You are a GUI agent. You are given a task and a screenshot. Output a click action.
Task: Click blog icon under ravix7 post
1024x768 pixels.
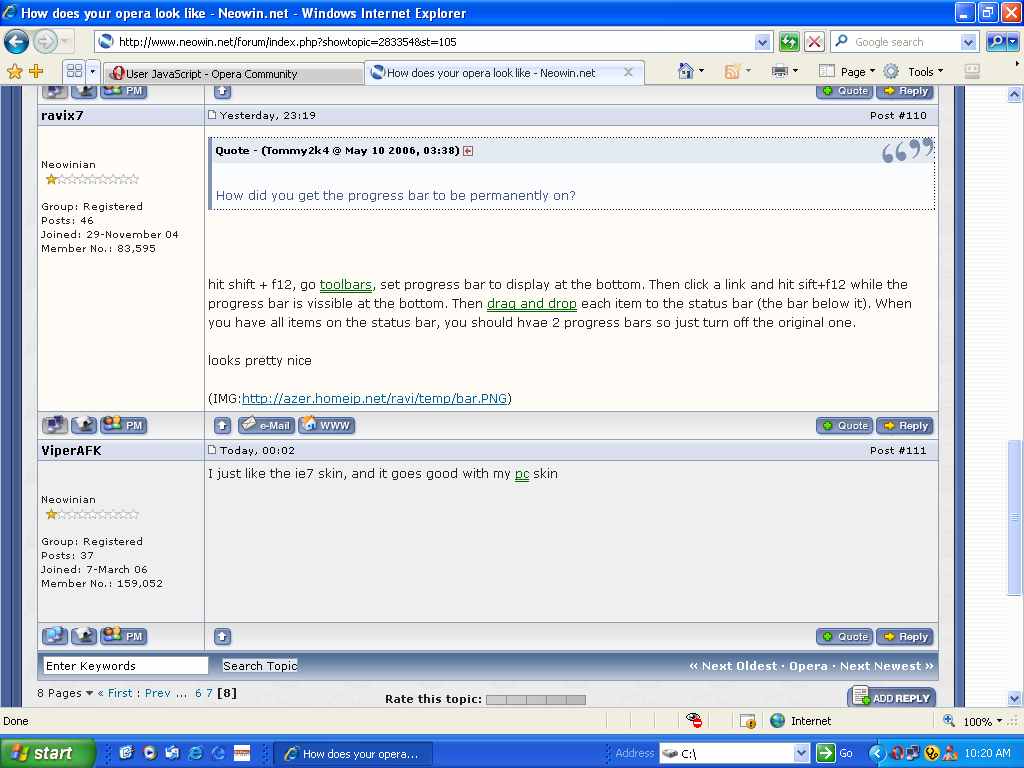coord(84,425)
